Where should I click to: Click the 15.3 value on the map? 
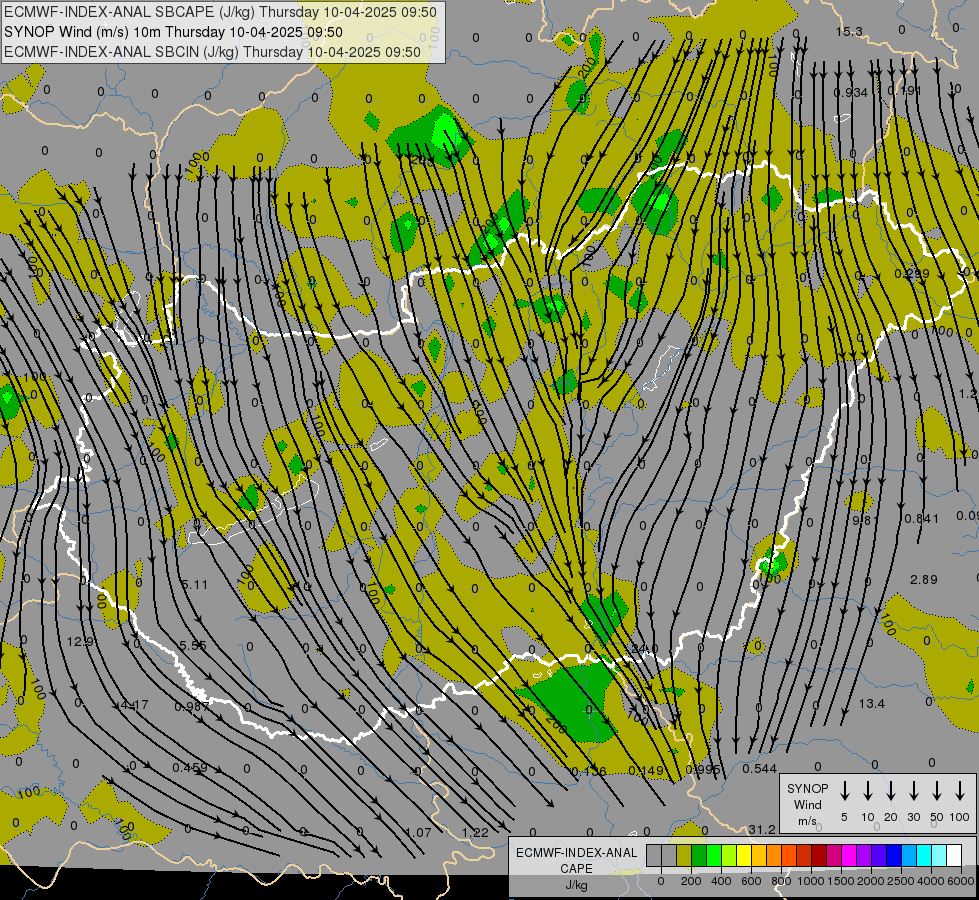(x=849, y=32)
